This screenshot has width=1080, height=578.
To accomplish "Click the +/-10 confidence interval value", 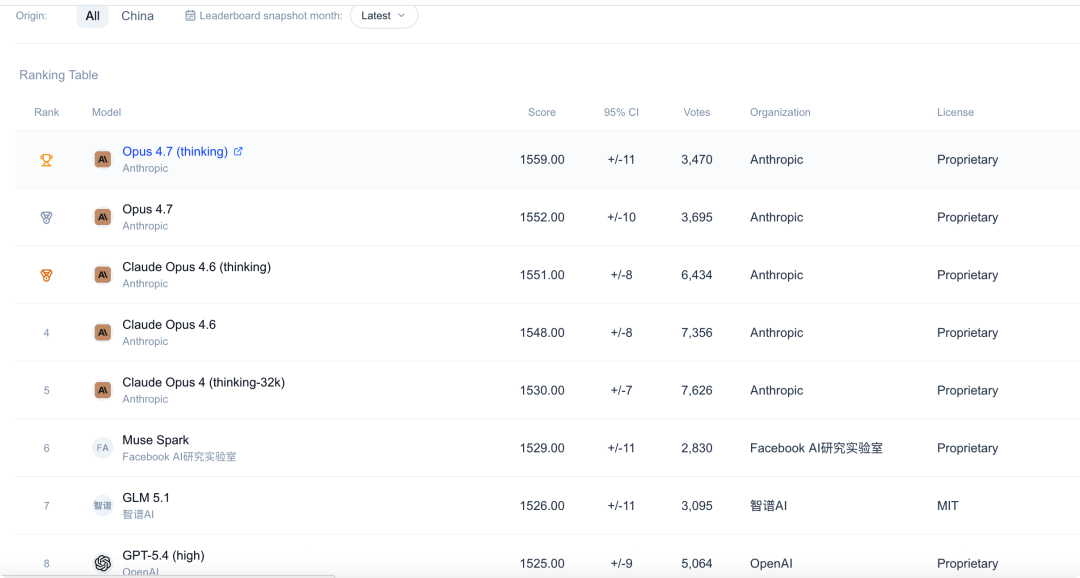I will [621, 218].
